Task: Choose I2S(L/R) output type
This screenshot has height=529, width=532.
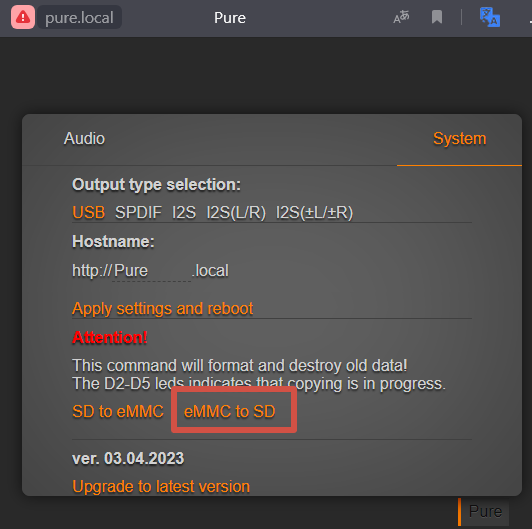Action: point(236,213)
